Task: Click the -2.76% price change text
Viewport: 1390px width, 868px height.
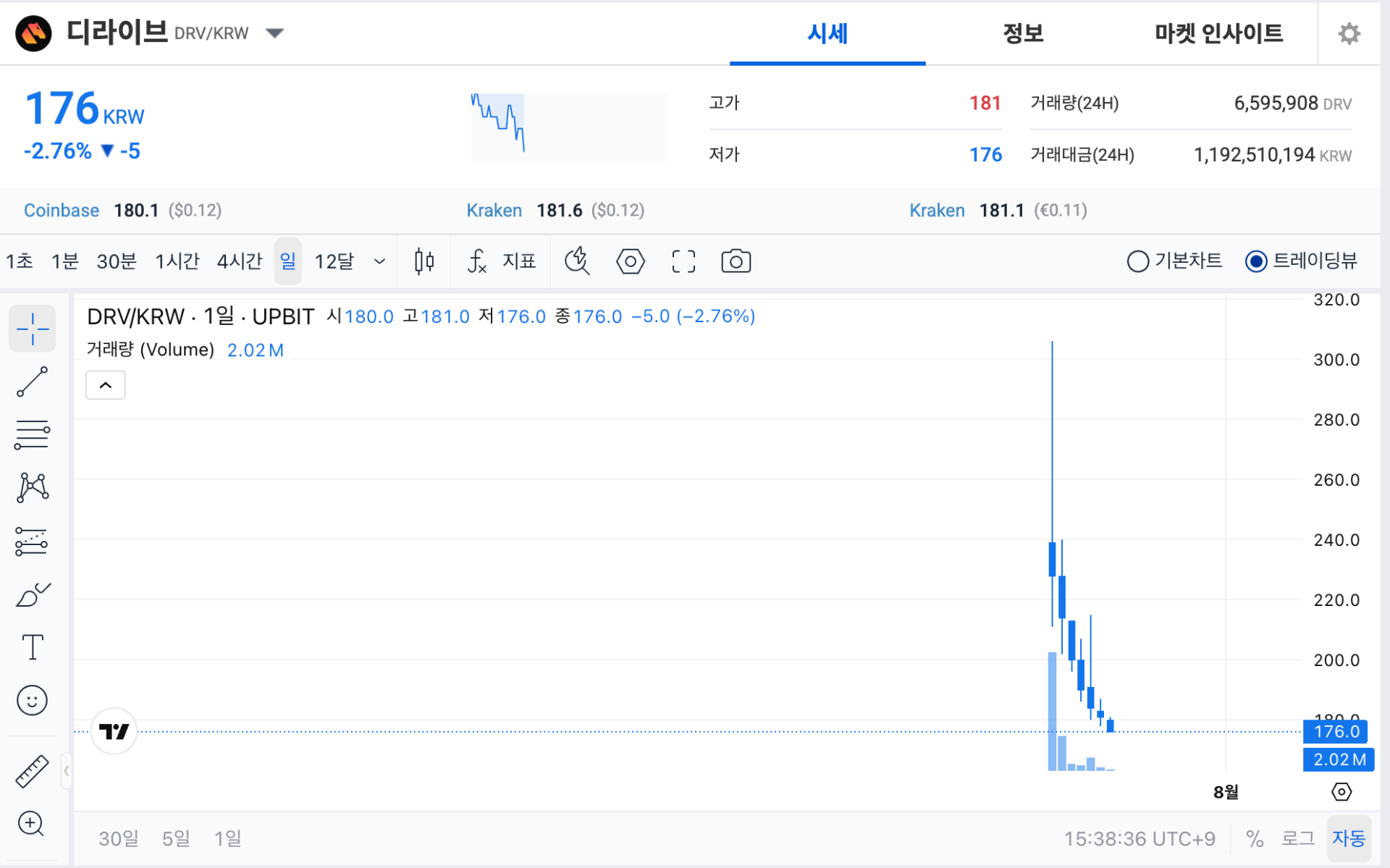Action: (58, 151)
